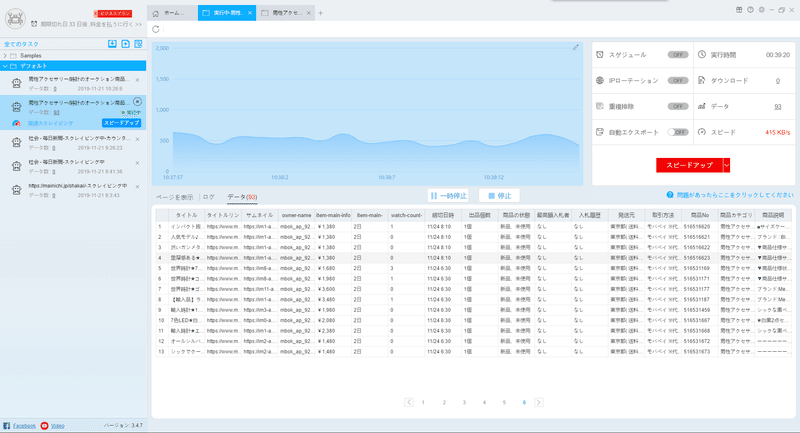800x433 pixels.
Task: Open settings gear icon in title bar
Action: coord(761,10)
